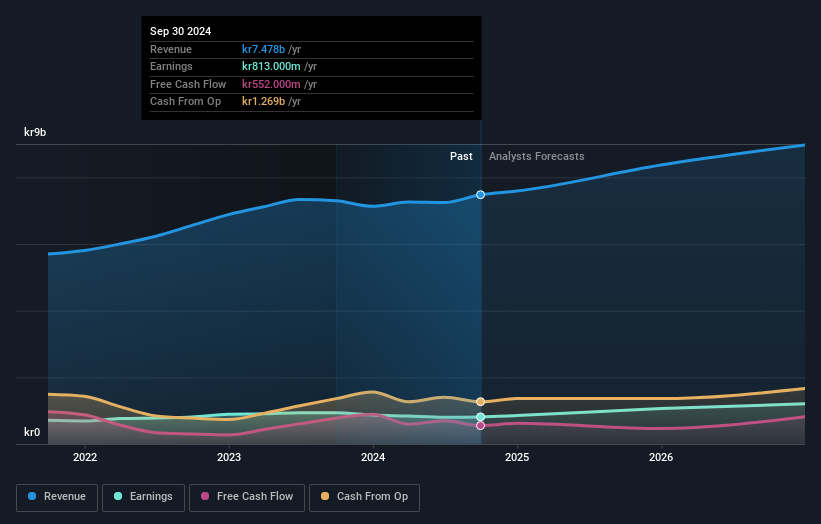The image size is (821, 524).
Task: Click the 2025 x-axis label
Action: [517, 457]
